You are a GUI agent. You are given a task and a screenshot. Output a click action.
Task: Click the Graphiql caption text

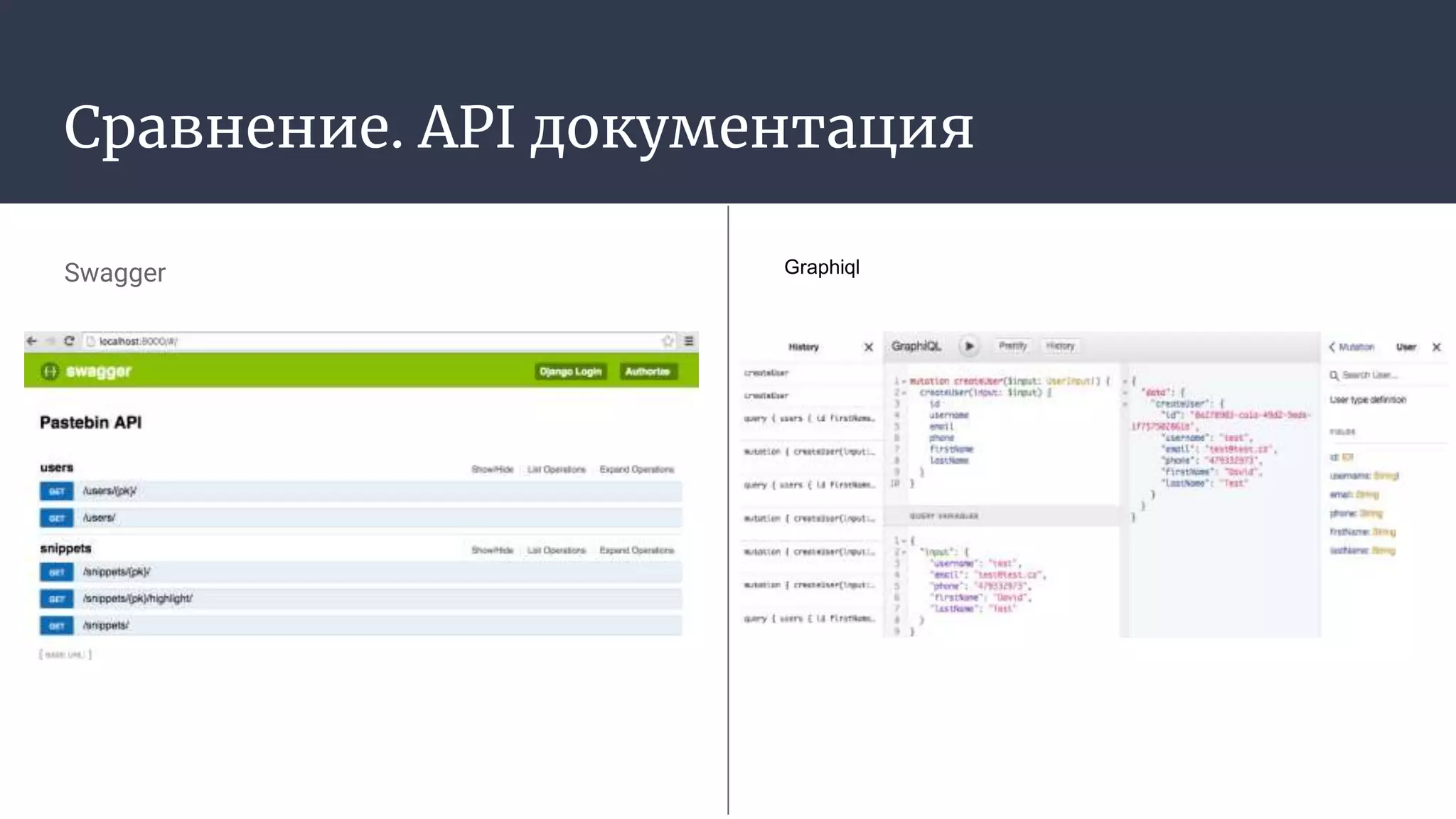pyautogui.click(x=822, y=267)
